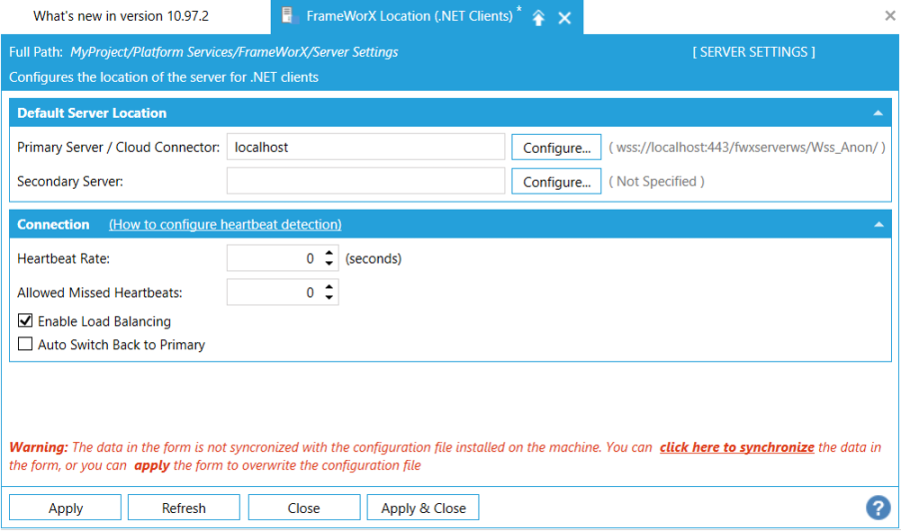
Task: Switch to What's new in version 10.97.2 tab
Action: [x=121, y=16]
